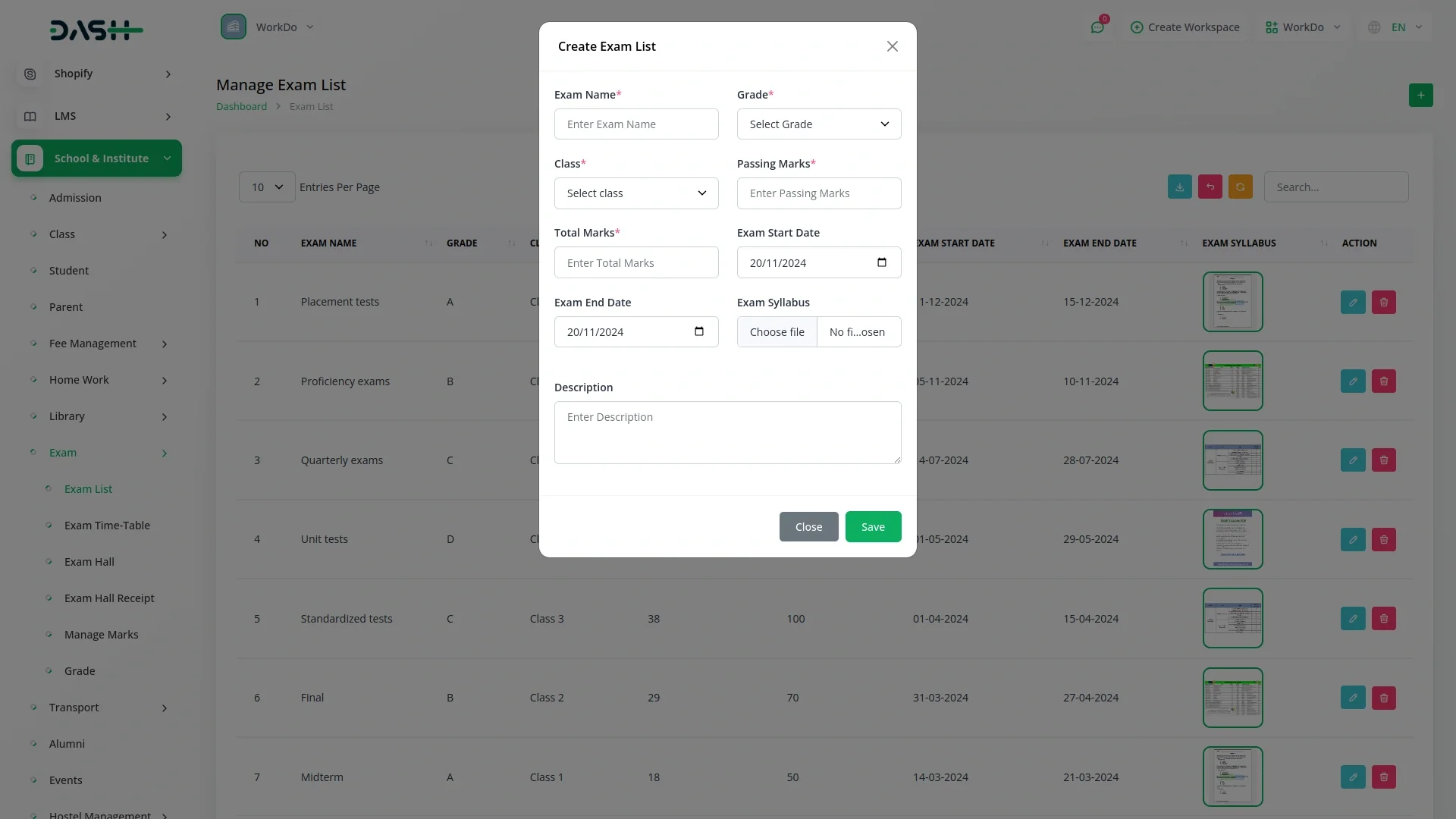The height and width of the screenshot is (819, 1456).
Task: Open the Select class dropdown
Action: tap(635, 193)
